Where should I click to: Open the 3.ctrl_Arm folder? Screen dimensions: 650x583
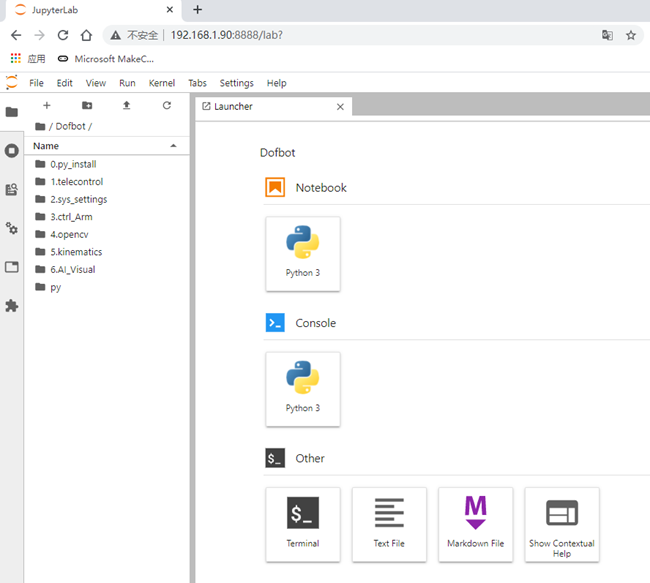pos(70,217)
